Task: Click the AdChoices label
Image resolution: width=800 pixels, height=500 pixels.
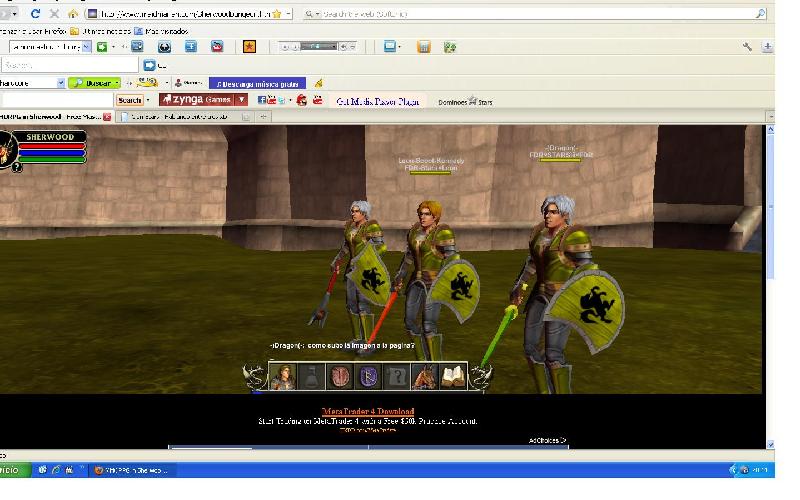Action: tap(547, 440)
